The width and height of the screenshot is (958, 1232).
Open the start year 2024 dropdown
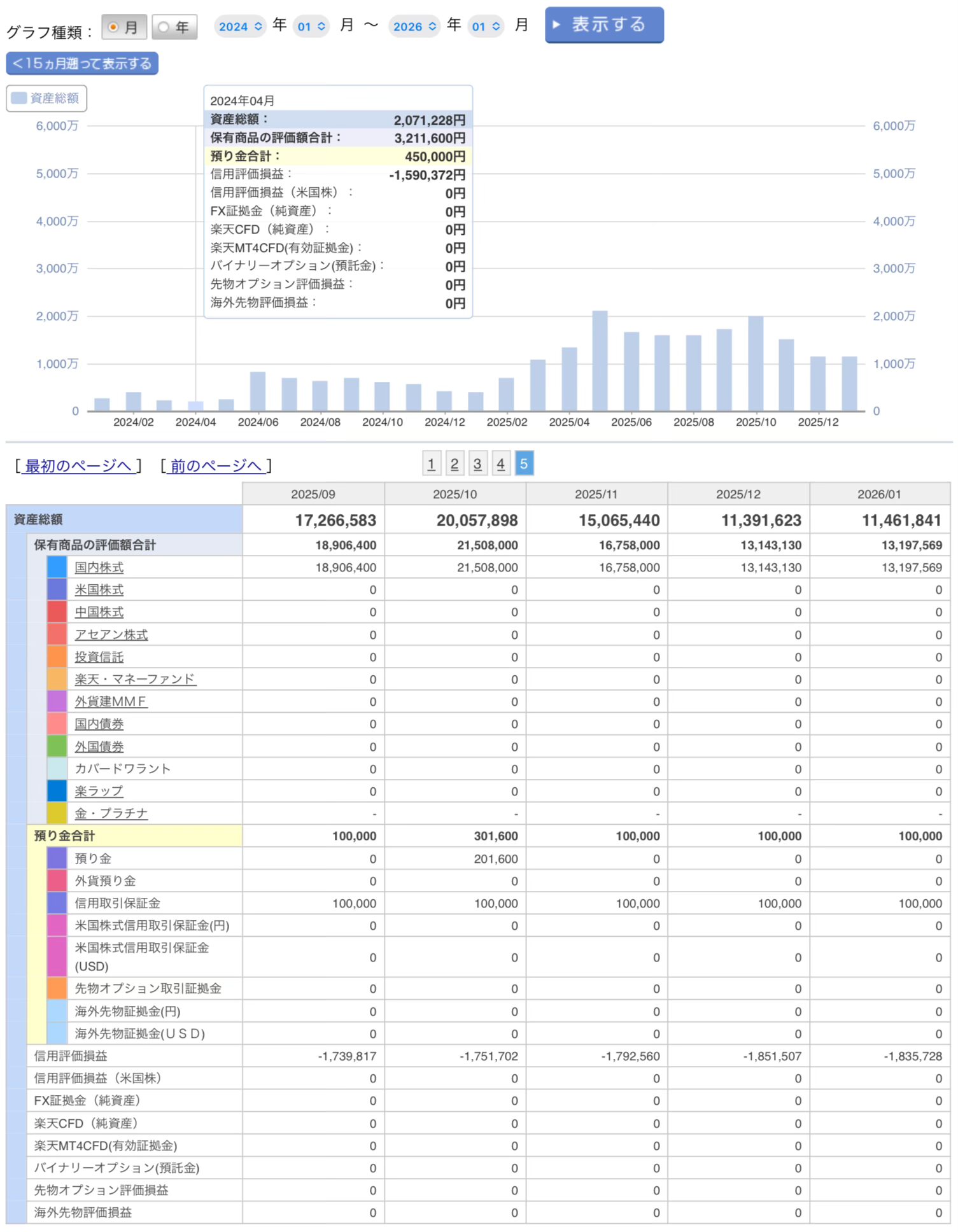[x=240, y=27]
